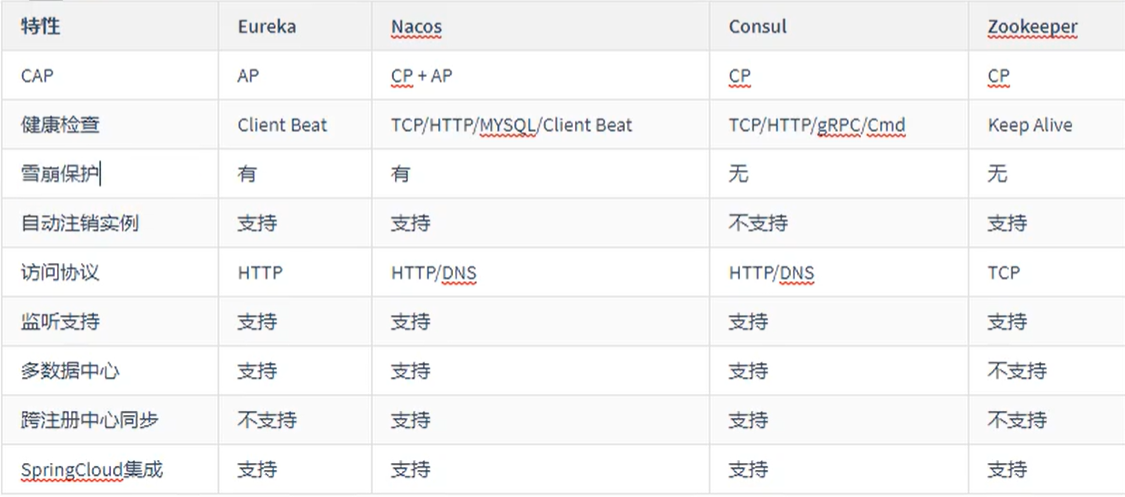Click the 自动注销实例 row label

[x=79, y=223]
